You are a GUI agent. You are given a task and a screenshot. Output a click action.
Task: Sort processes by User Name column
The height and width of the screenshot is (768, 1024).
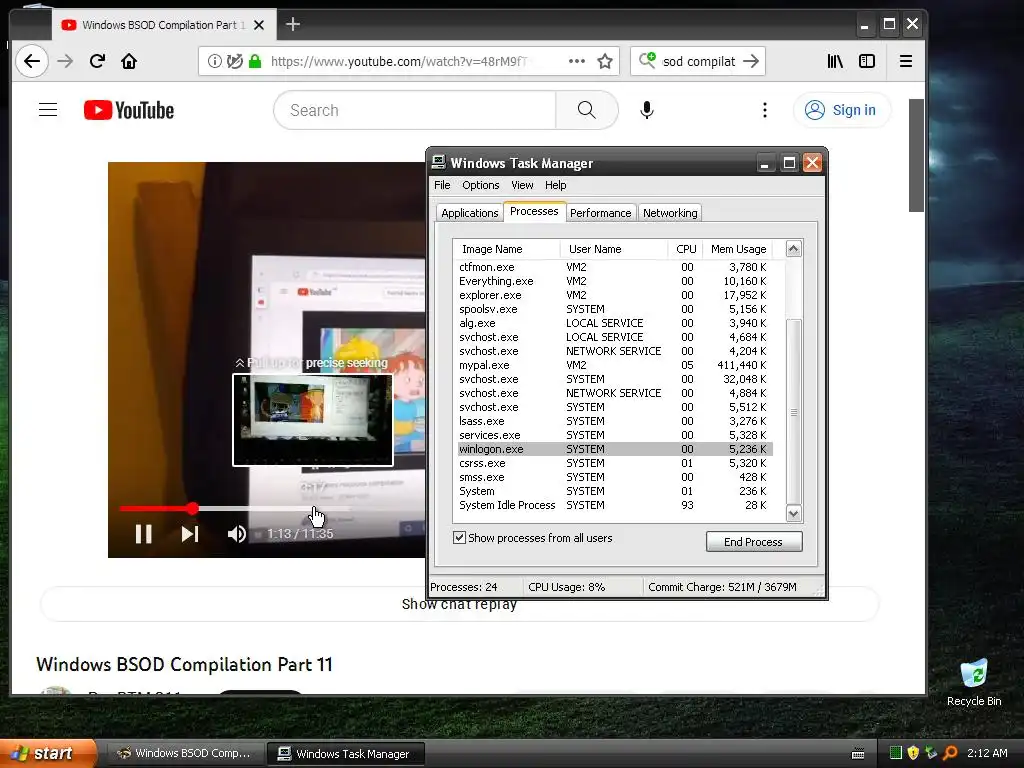614,249
